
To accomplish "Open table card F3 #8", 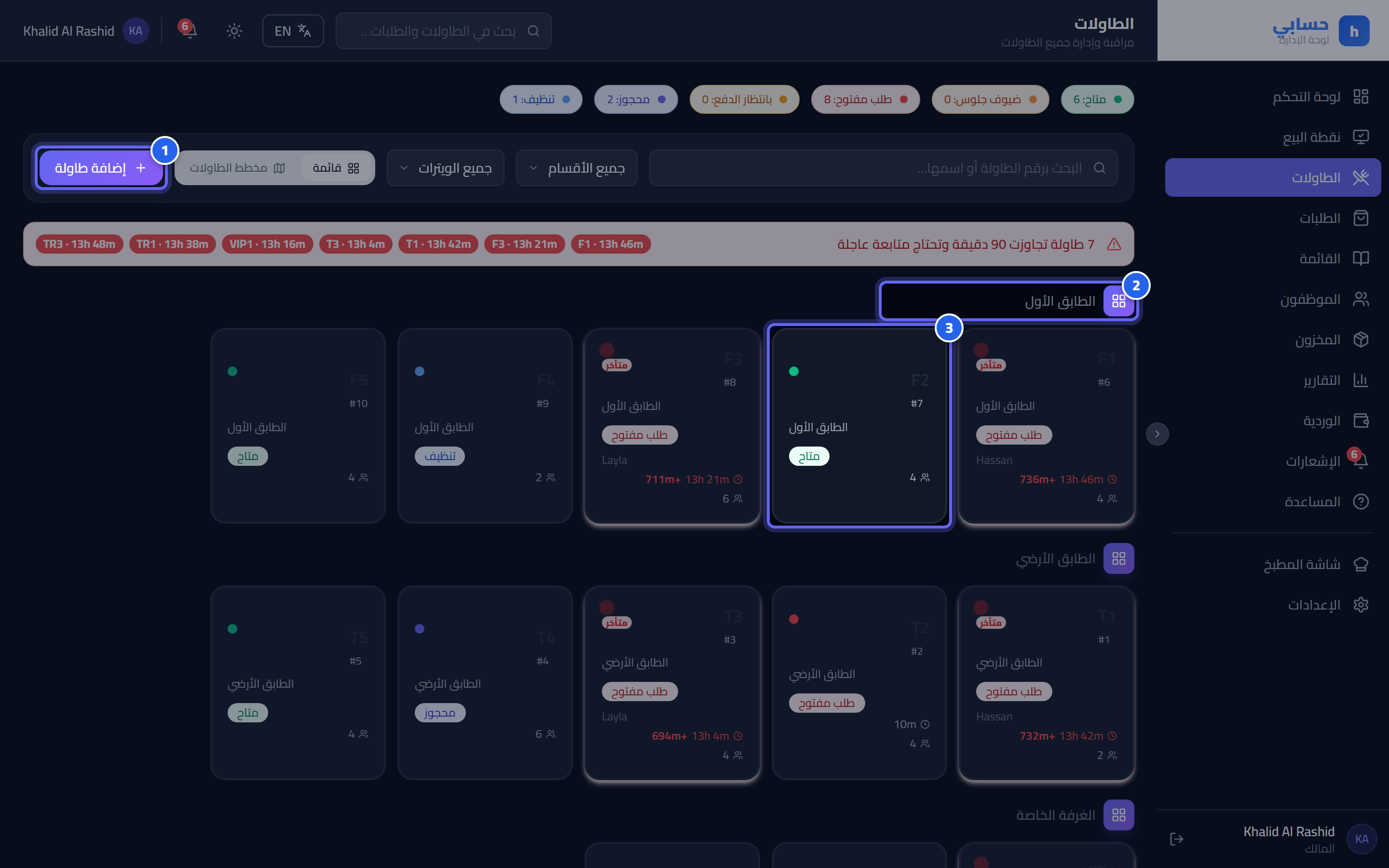I will point(672,426).
